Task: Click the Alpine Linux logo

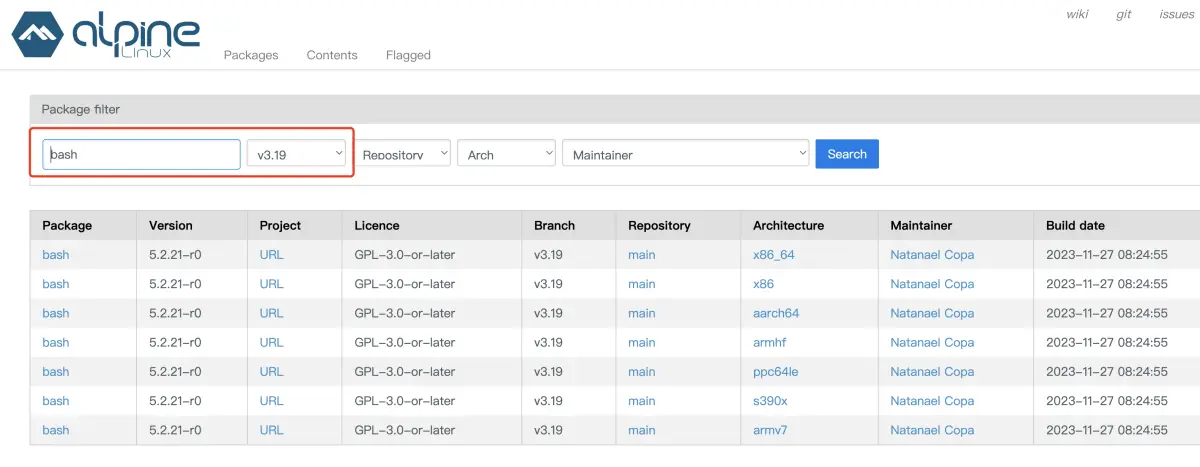Action: click(105, 35)
